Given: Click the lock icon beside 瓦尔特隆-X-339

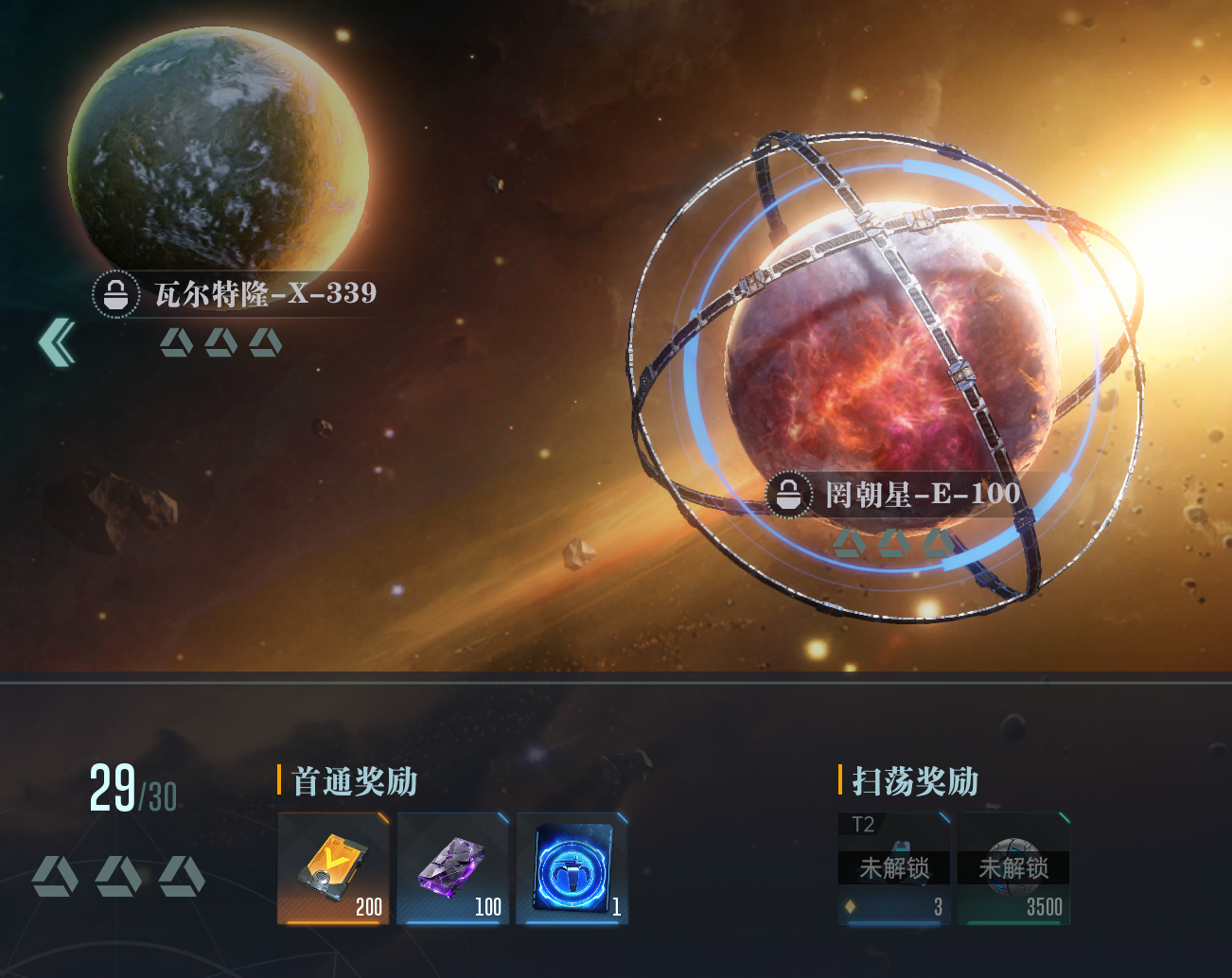Looking at the screenshot, I should (x=115, y=294).
